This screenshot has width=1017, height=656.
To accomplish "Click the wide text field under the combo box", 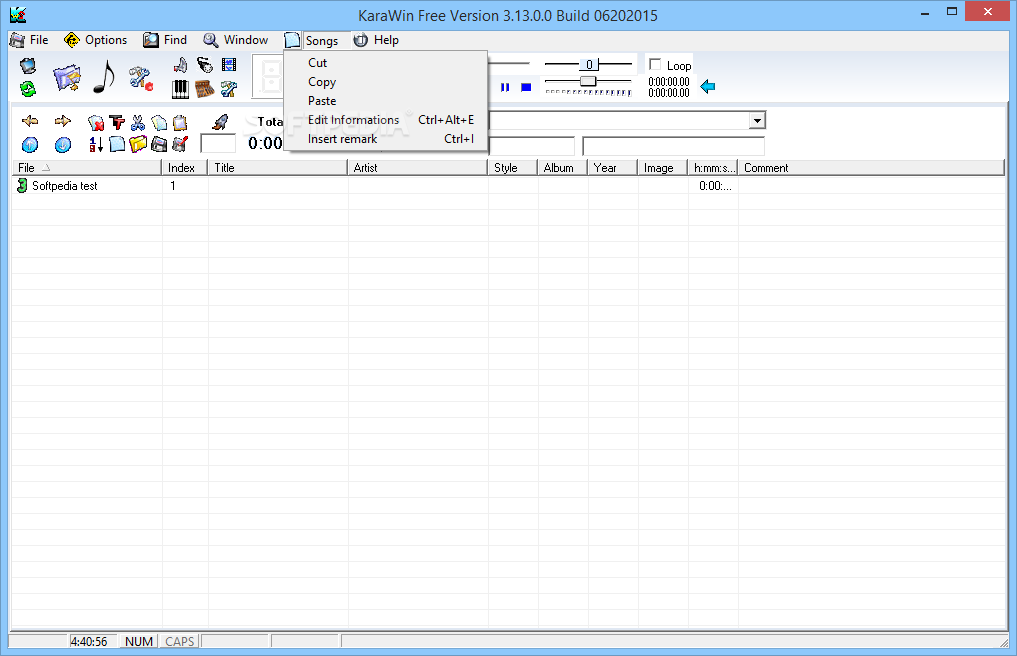I will (x=673, y=146).
